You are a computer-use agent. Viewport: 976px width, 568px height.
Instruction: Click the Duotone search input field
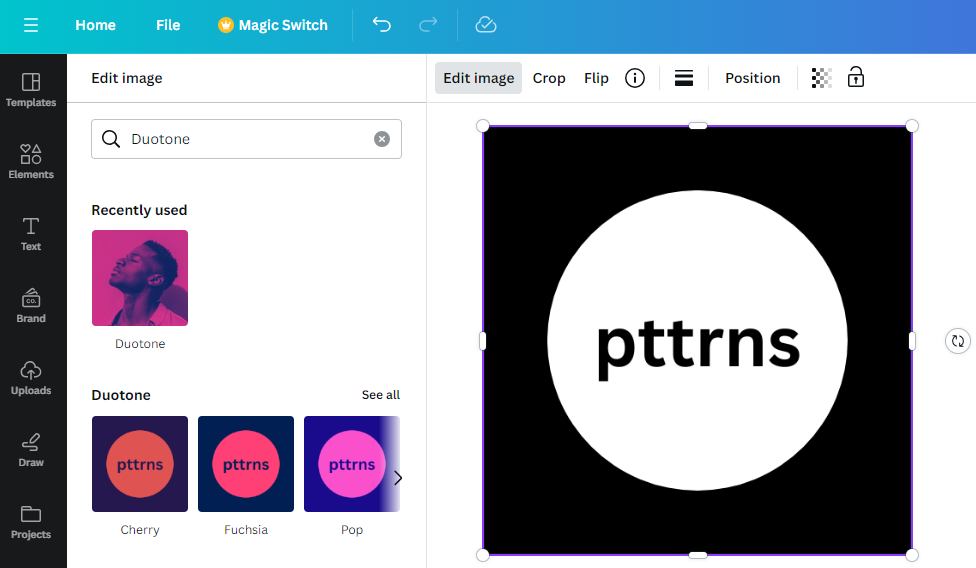click(x=246, y=139)
